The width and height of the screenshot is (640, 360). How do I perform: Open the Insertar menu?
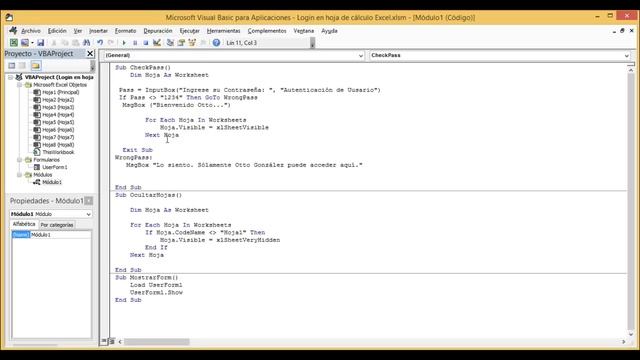(98, 31)
